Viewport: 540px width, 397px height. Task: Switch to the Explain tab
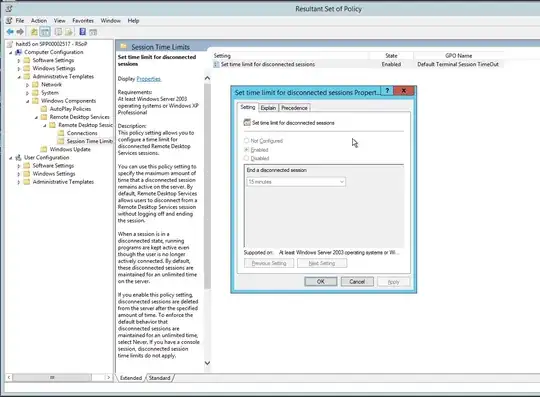click(x=268, y=108)
